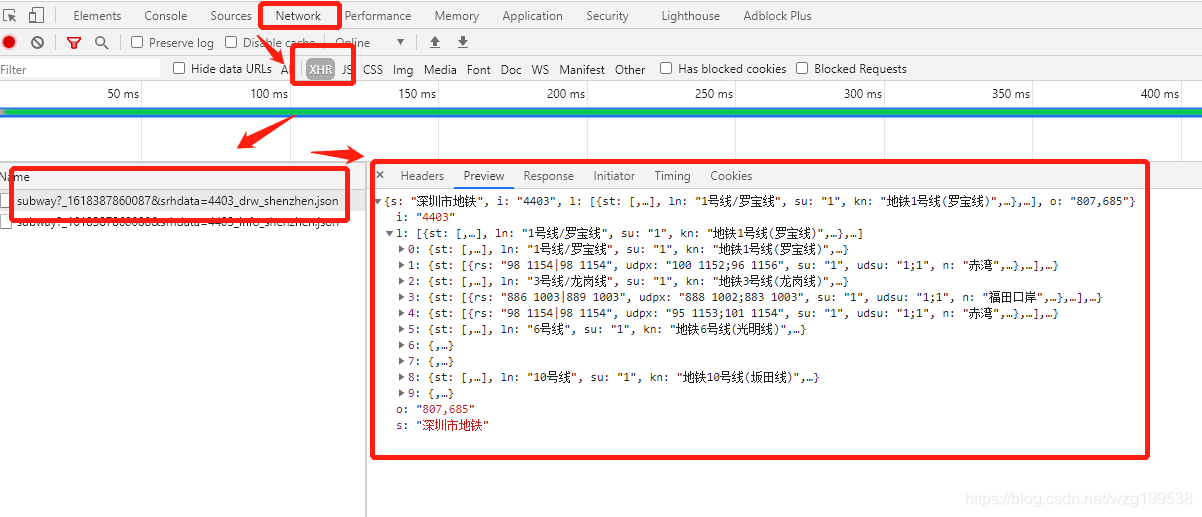The width and height of the screenshot is (1202, 517).
Task: Open the Online throttling dropdown
Action: (370, 43)
